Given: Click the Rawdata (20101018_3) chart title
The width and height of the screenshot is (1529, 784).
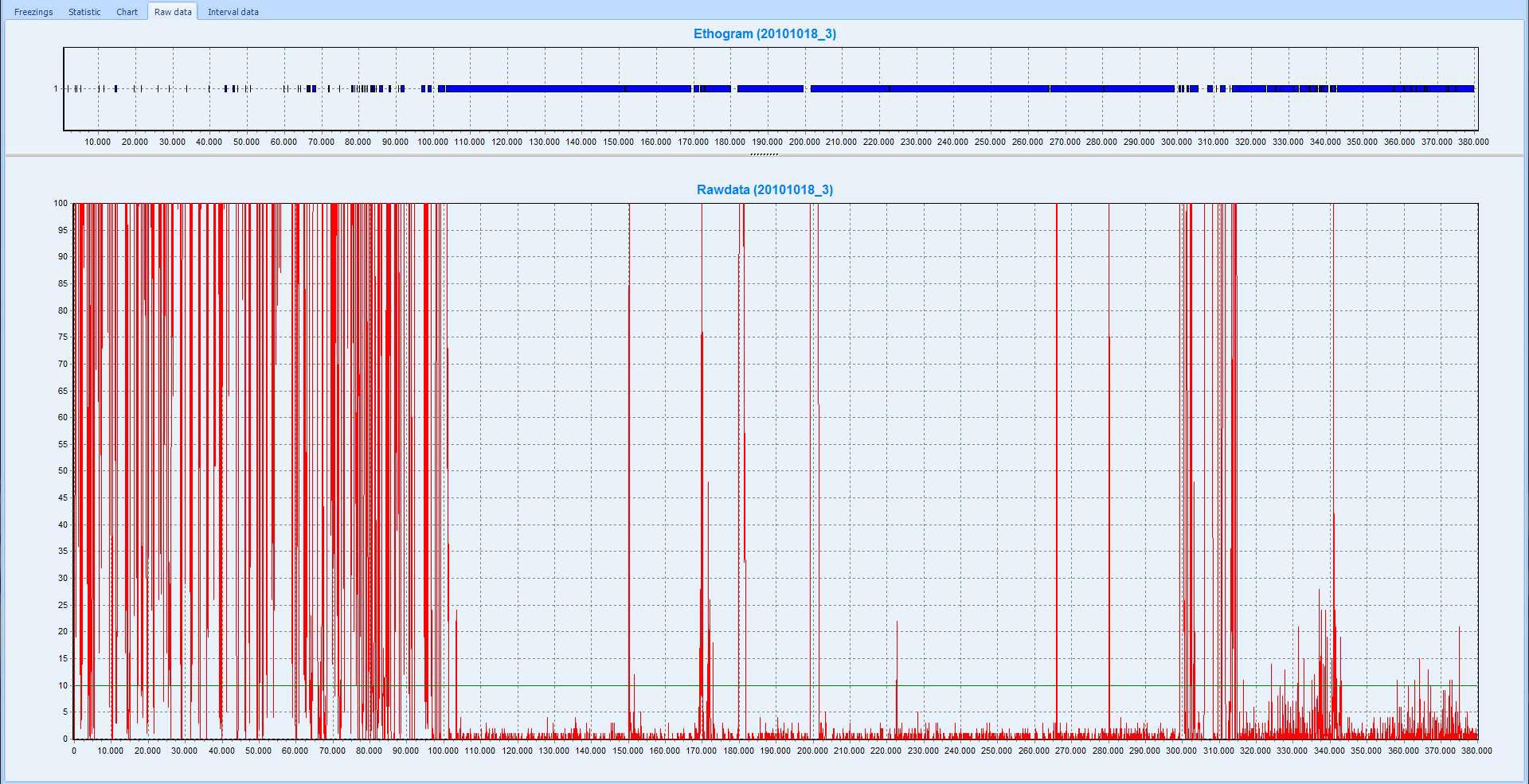Looking at the screenshot, I should 764,189.
